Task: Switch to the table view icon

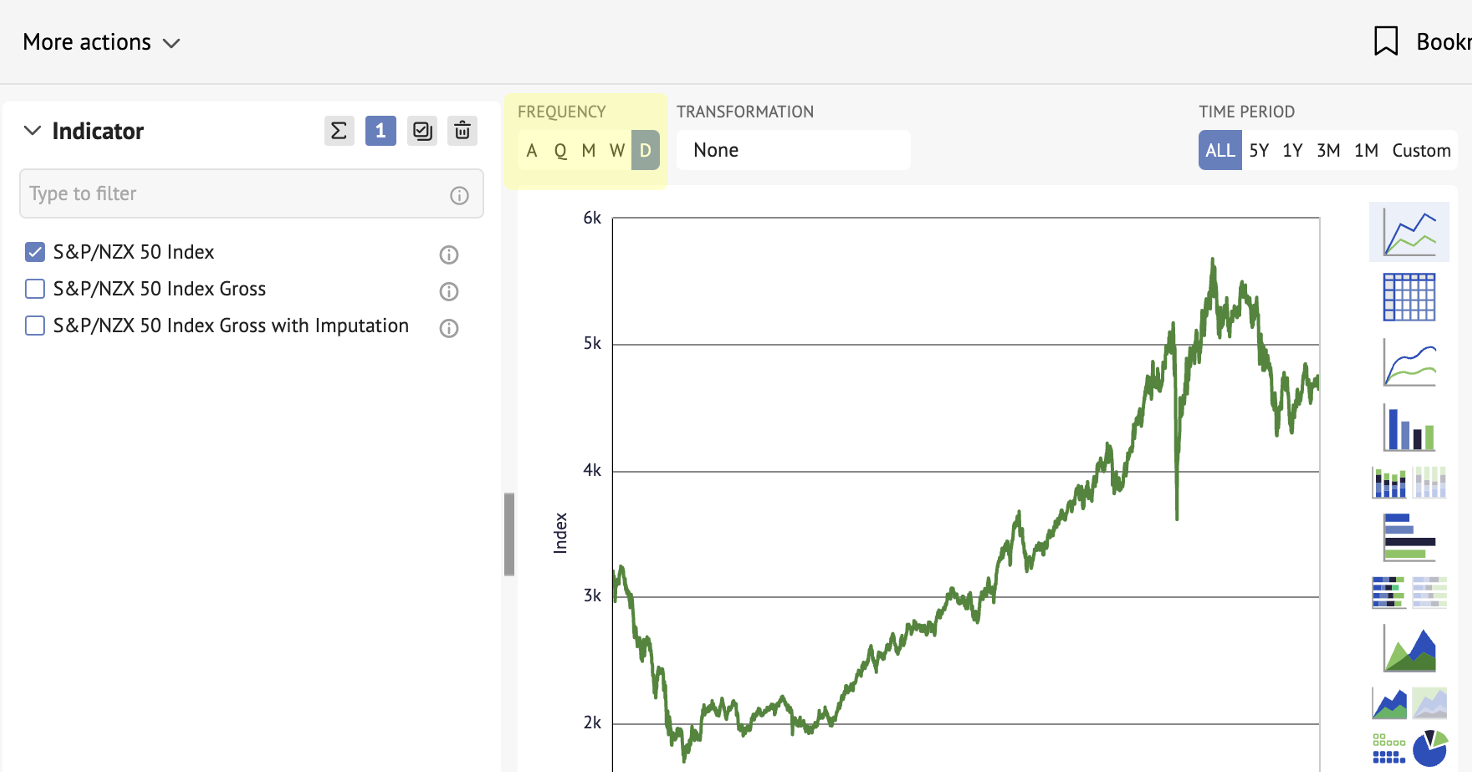Action: [1409, 297]
